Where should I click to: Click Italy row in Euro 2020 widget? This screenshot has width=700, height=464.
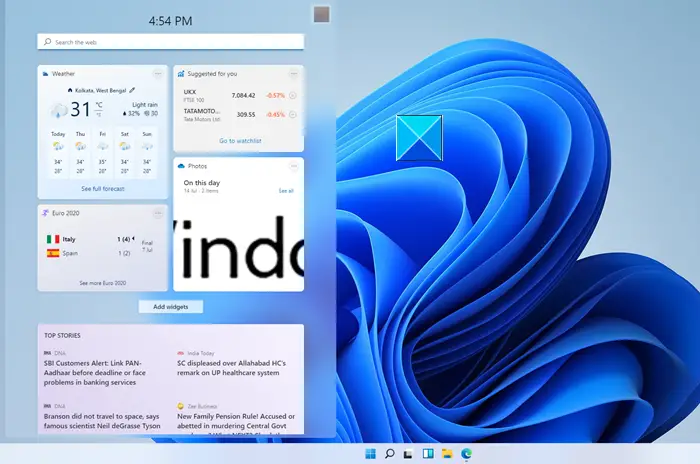click(x=90, y=239)
